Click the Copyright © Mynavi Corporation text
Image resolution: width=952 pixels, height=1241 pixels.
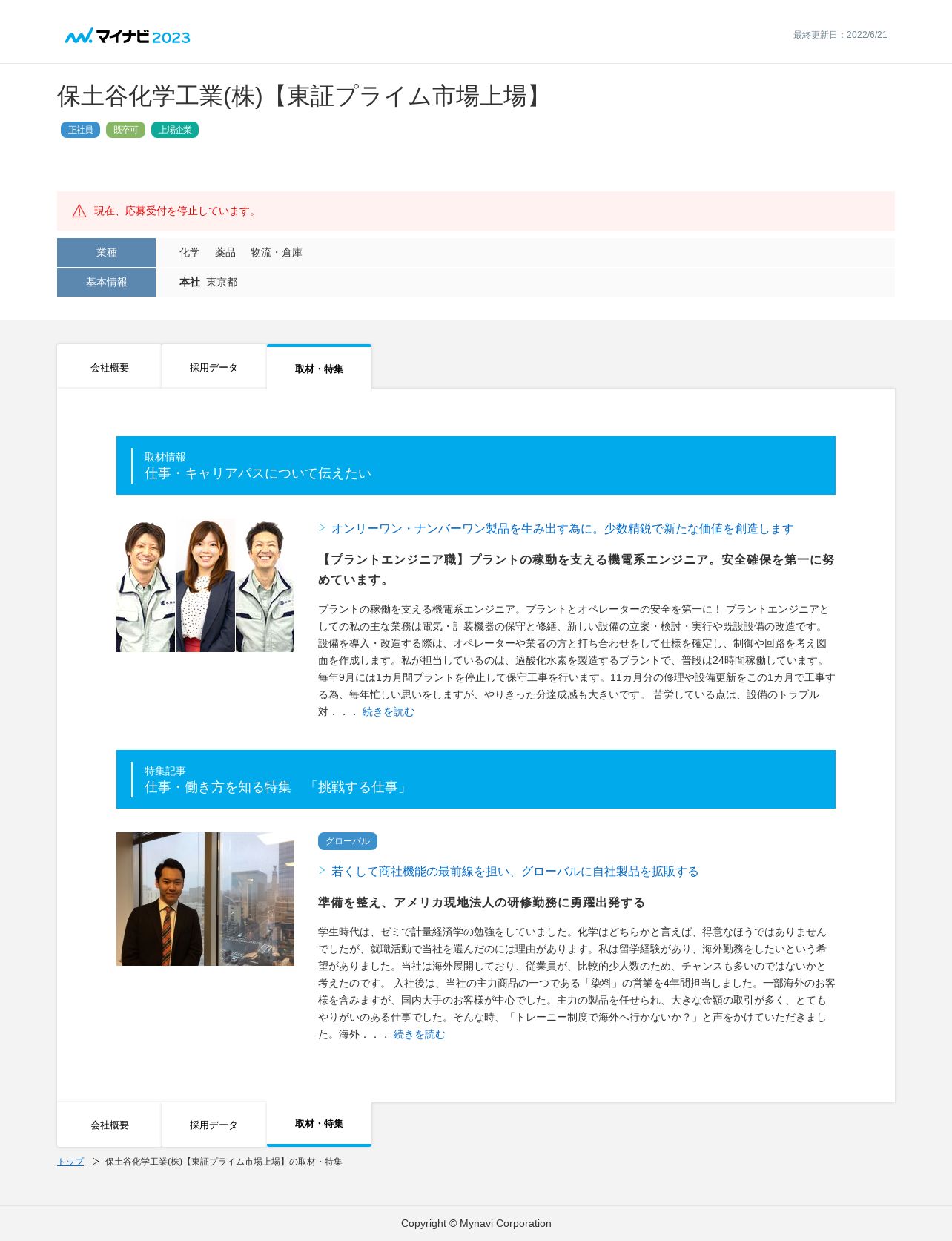click(476, 1223)
